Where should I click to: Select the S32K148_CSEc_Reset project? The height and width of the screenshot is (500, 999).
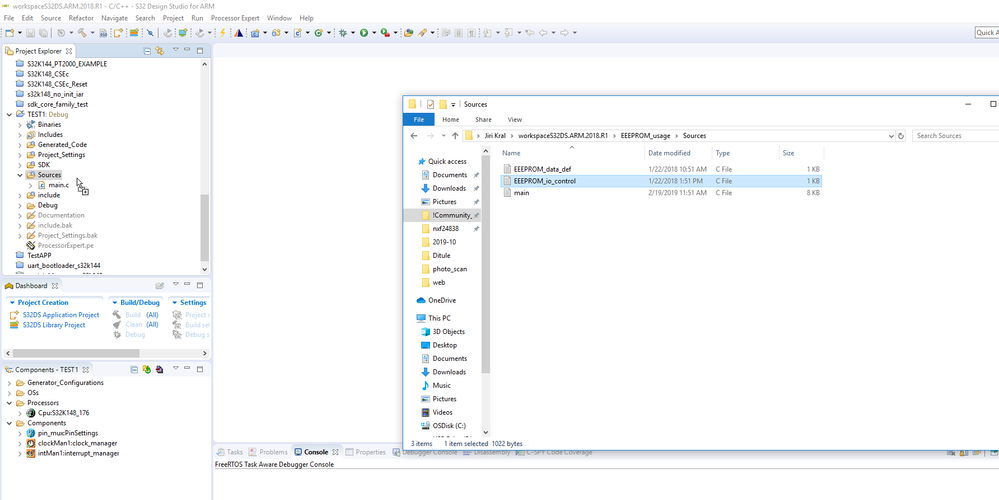[57, 84]
